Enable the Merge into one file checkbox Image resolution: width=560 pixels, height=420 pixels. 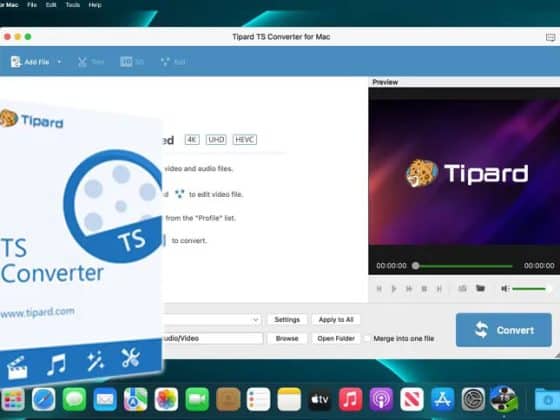pyautogui.click(x=367, y=339)
